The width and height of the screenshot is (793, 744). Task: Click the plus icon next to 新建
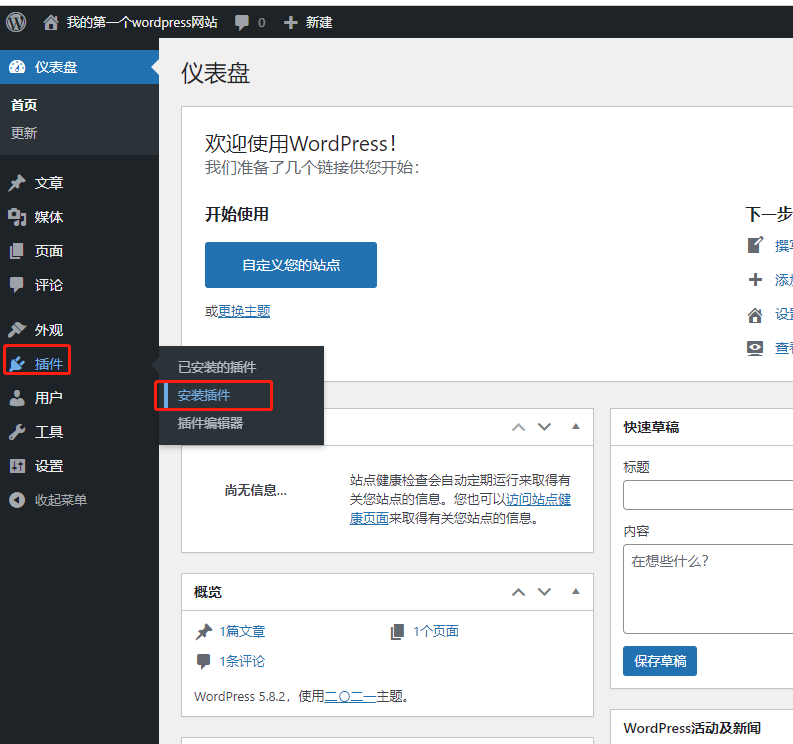[x=291, y=22]
